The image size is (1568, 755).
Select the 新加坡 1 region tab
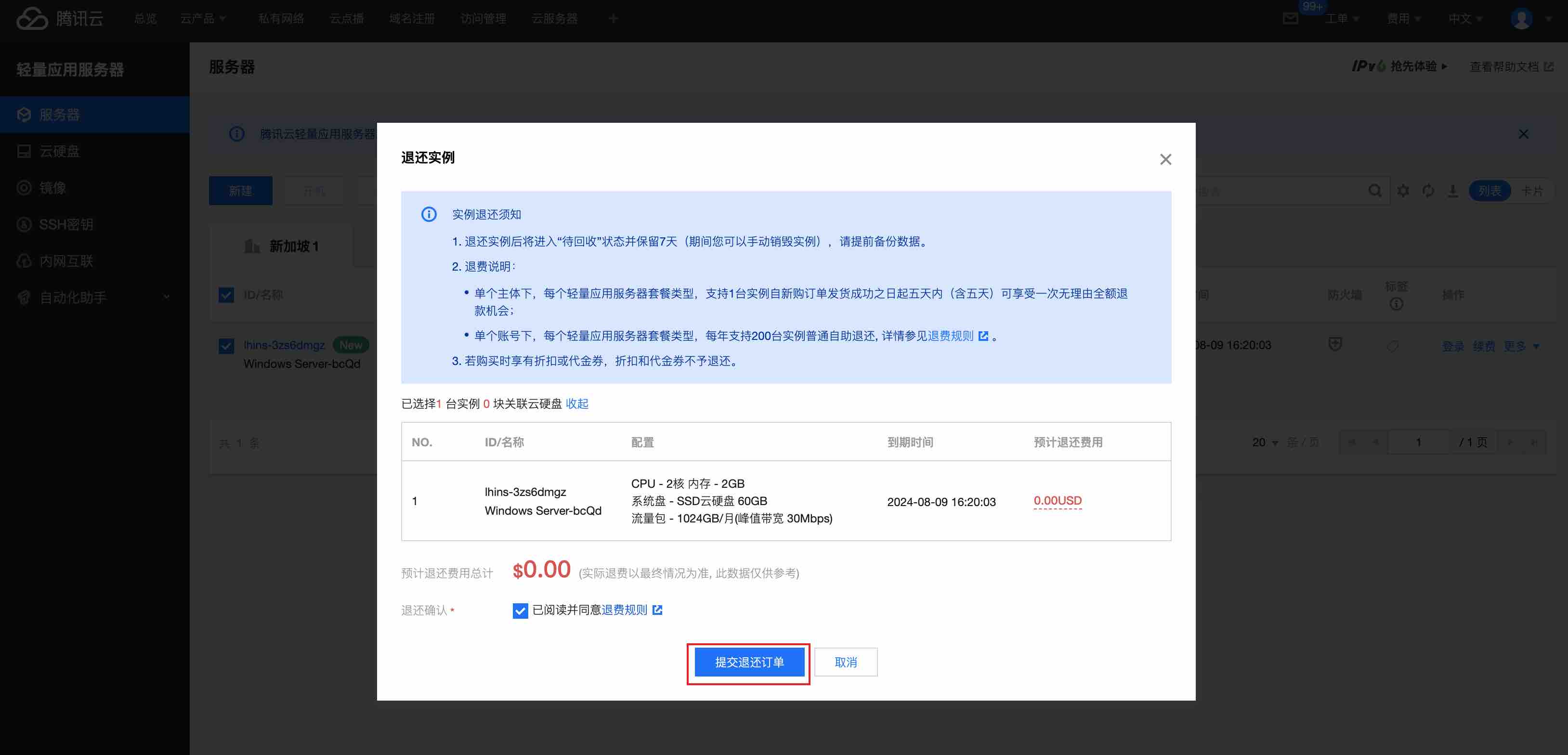click(281, 246)
